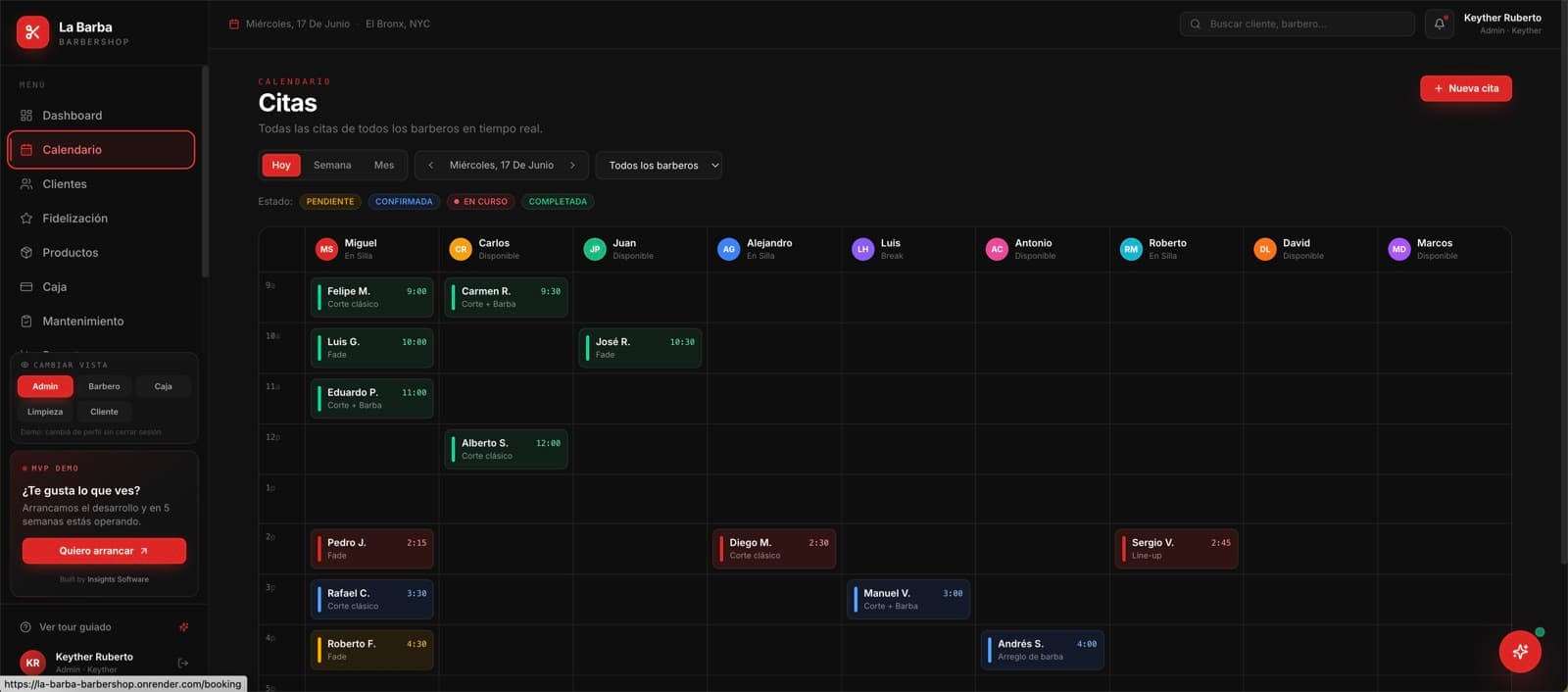Open Clientes from the sidebar menu
The height and width of the screenshot is (692, 1568).
tap(101, 184)
